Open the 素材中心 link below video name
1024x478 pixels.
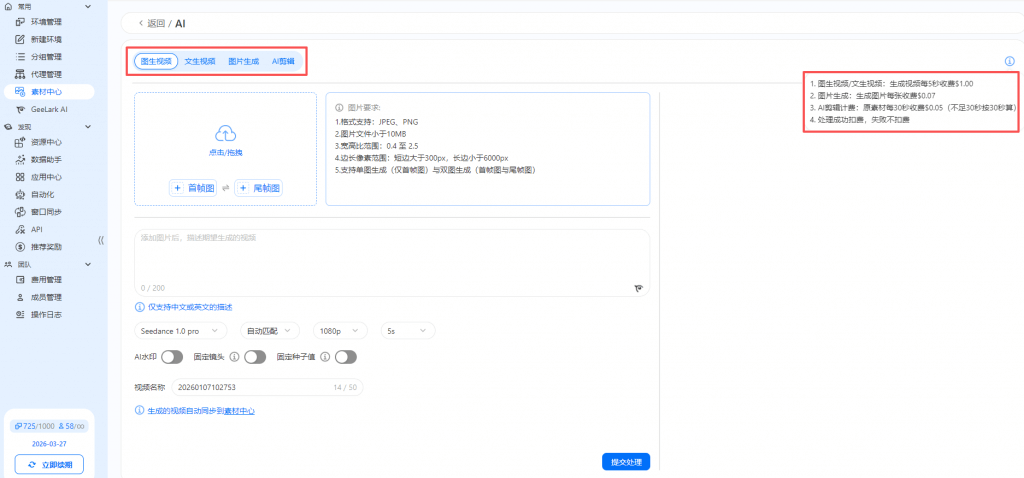pos(237,411)
